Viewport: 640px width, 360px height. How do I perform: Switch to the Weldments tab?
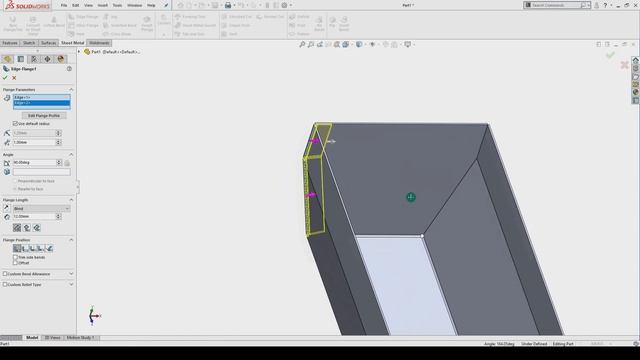99,43
